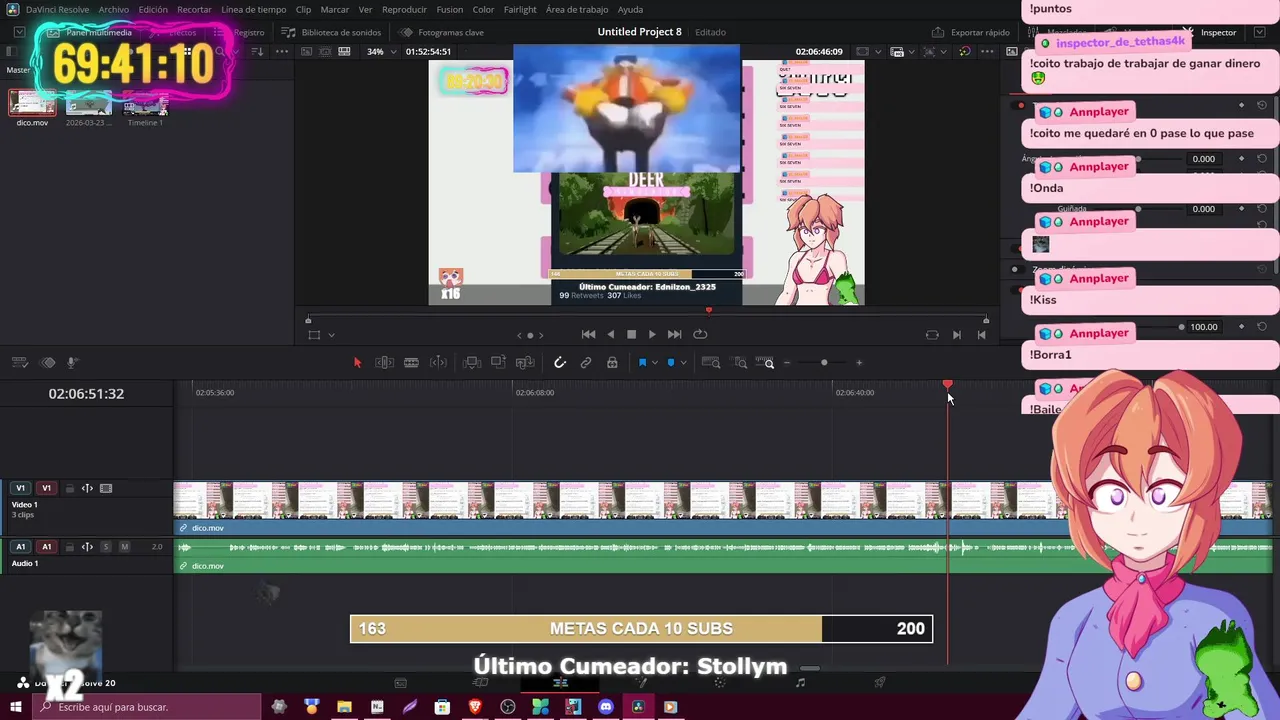Click timeline timecode 02:06:51:32 field
The height and width of the screenshot is (720, 1280).
pyautogui.click(x=86, y=394)
